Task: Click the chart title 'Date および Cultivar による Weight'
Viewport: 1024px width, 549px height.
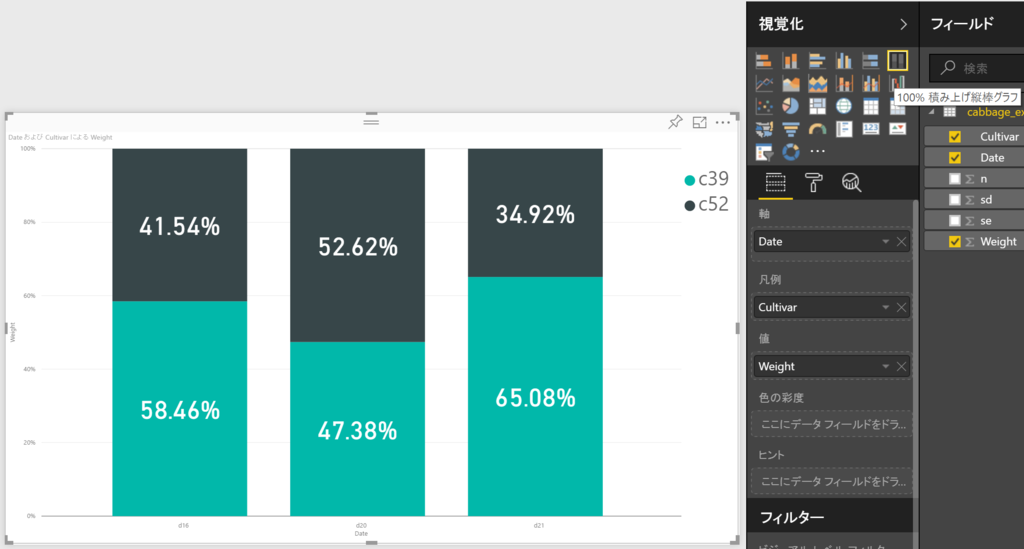Action: coord(60,137)
